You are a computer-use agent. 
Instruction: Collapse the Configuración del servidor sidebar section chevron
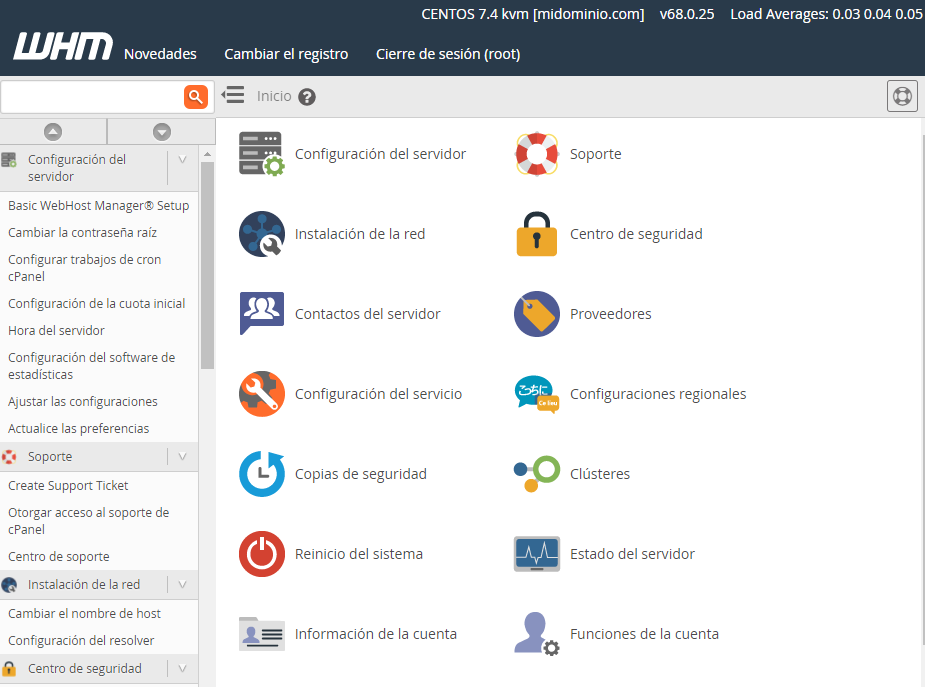(x=182, y=160)
